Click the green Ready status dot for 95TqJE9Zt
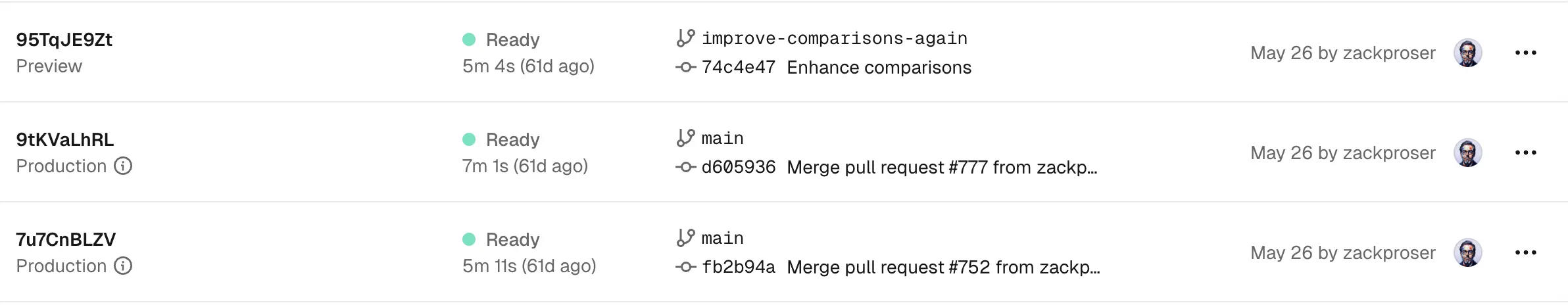 pos(469,39)
